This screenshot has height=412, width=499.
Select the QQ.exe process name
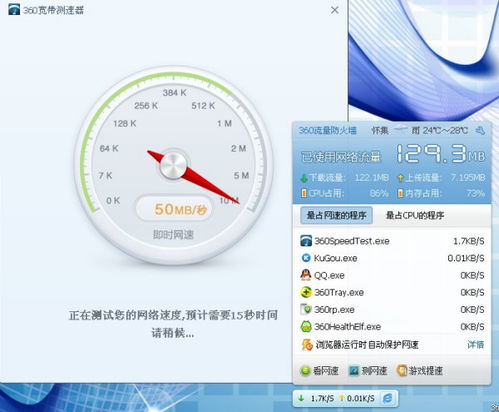(329, 275)
